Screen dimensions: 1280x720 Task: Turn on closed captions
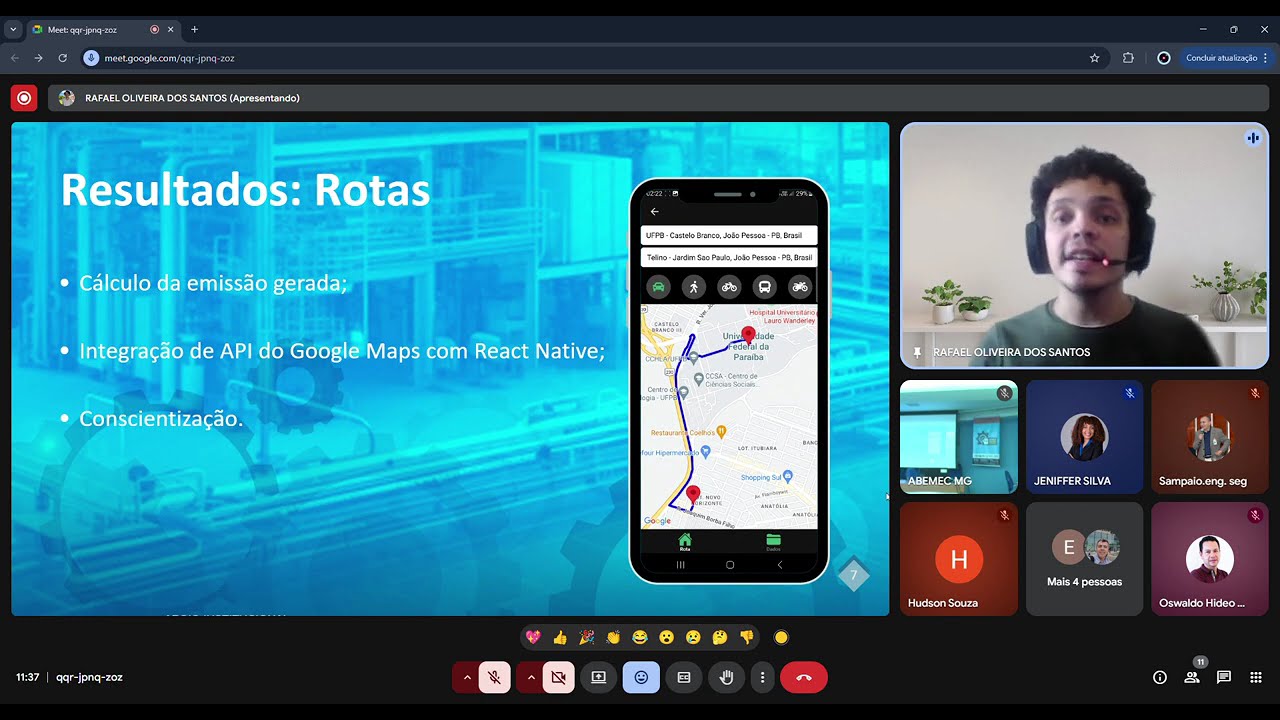click(684, 677)
